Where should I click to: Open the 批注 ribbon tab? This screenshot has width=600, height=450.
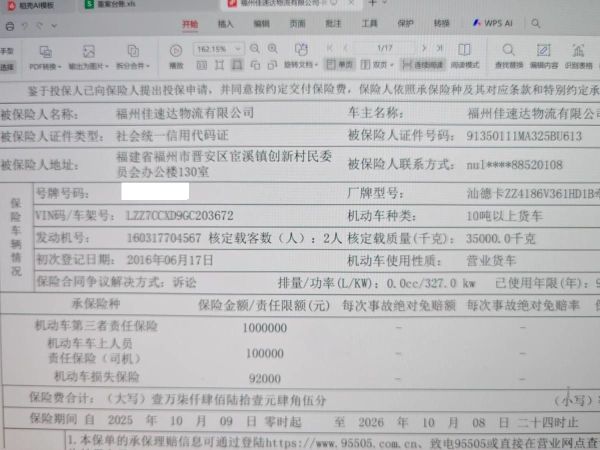click(x=333, y=24)
